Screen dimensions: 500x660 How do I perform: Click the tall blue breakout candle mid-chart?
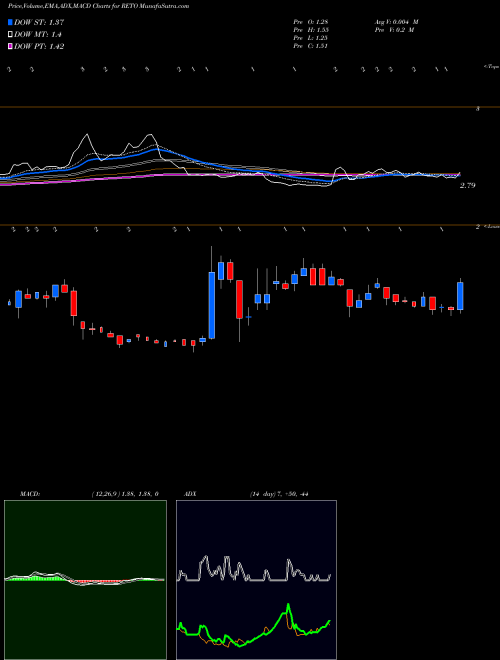212,305
